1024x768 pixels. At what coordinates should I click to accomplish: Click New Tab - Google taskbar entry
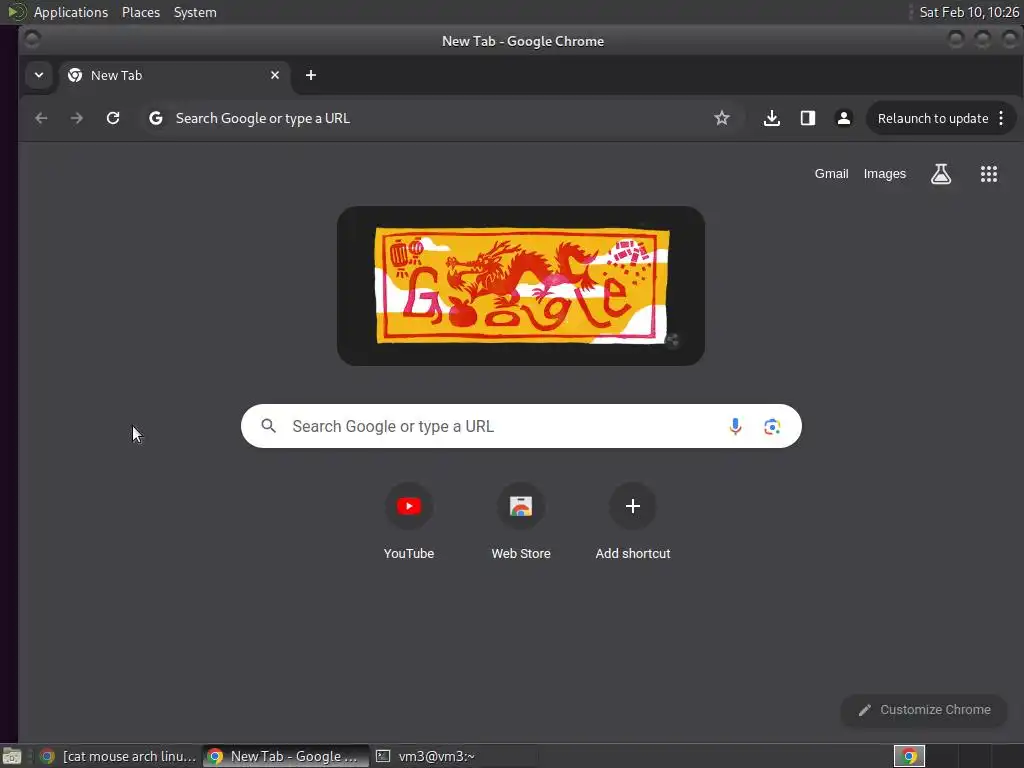[x=286, y=756]
